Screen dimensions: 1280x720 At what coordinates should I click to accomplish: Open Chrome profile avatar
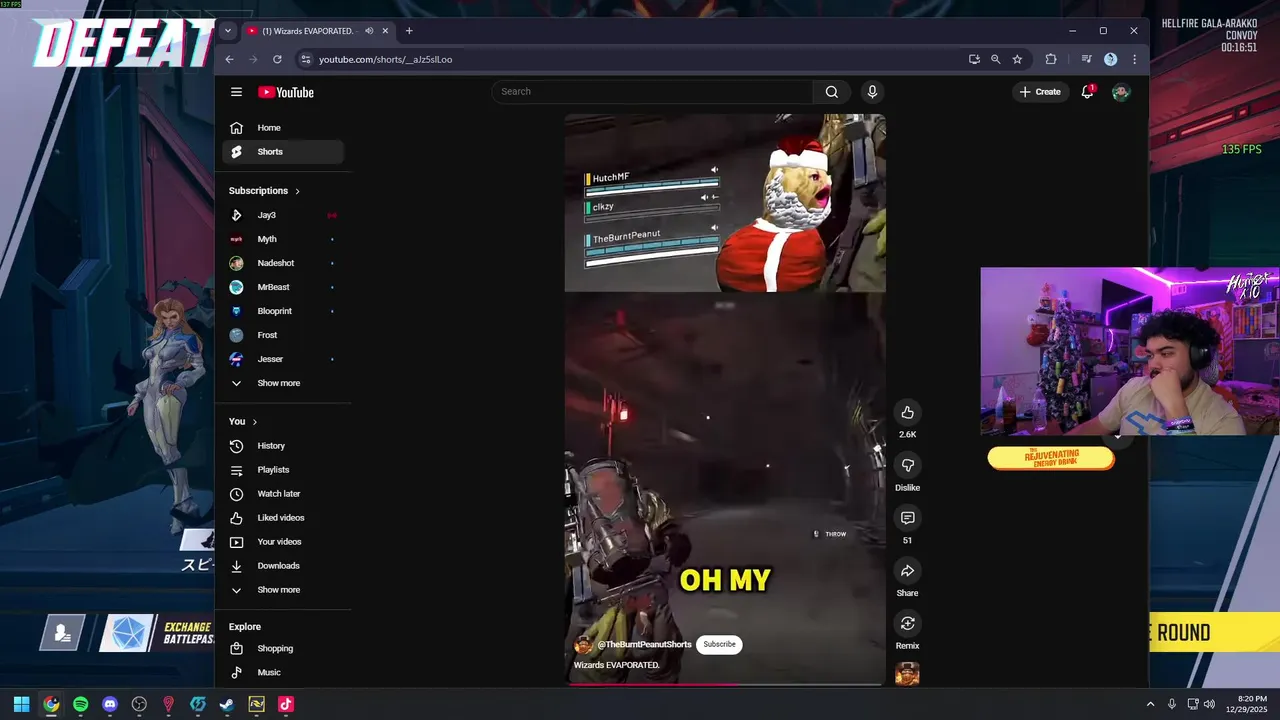(x=1110, y=59)
